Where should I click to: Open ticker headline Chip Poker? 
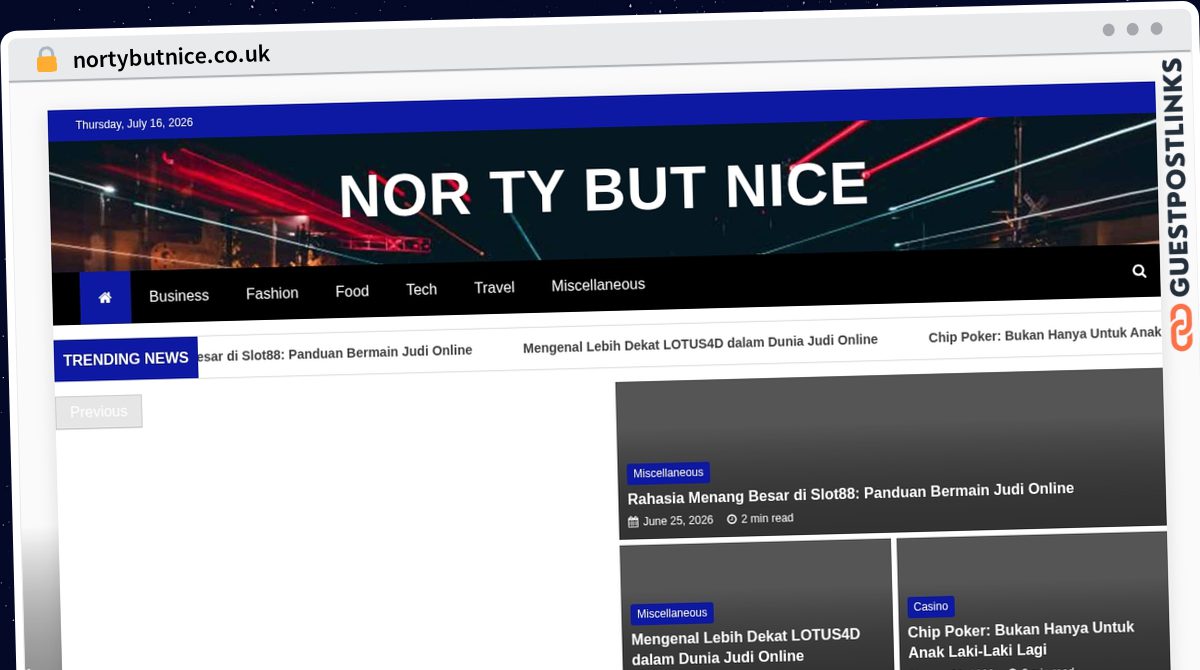tap(1045, 335)
